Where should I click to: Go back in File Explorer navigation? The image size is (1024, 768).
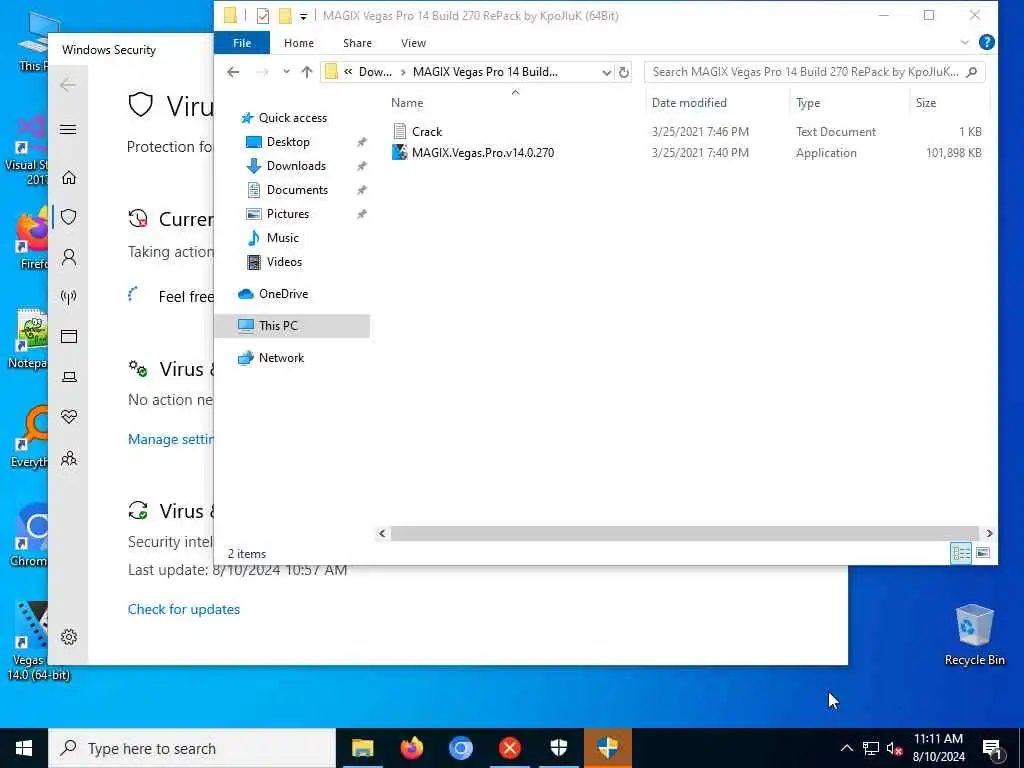pos(233,72)
